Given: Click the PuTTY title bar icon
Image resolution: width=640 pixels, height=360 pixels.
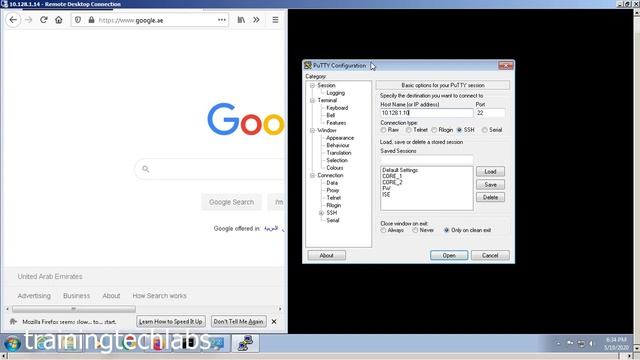Looking at the screenshot, I should 308,65.
